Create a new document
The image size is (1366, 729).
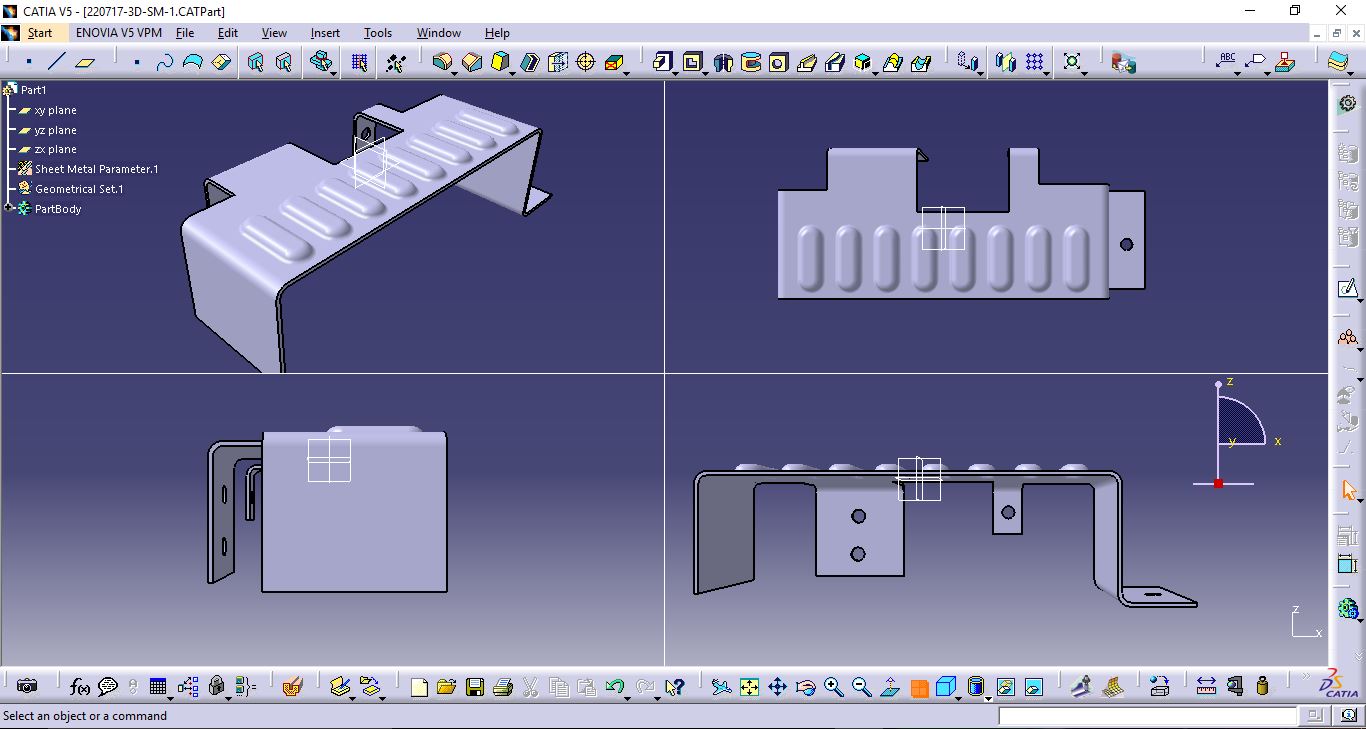click(419, 687)
